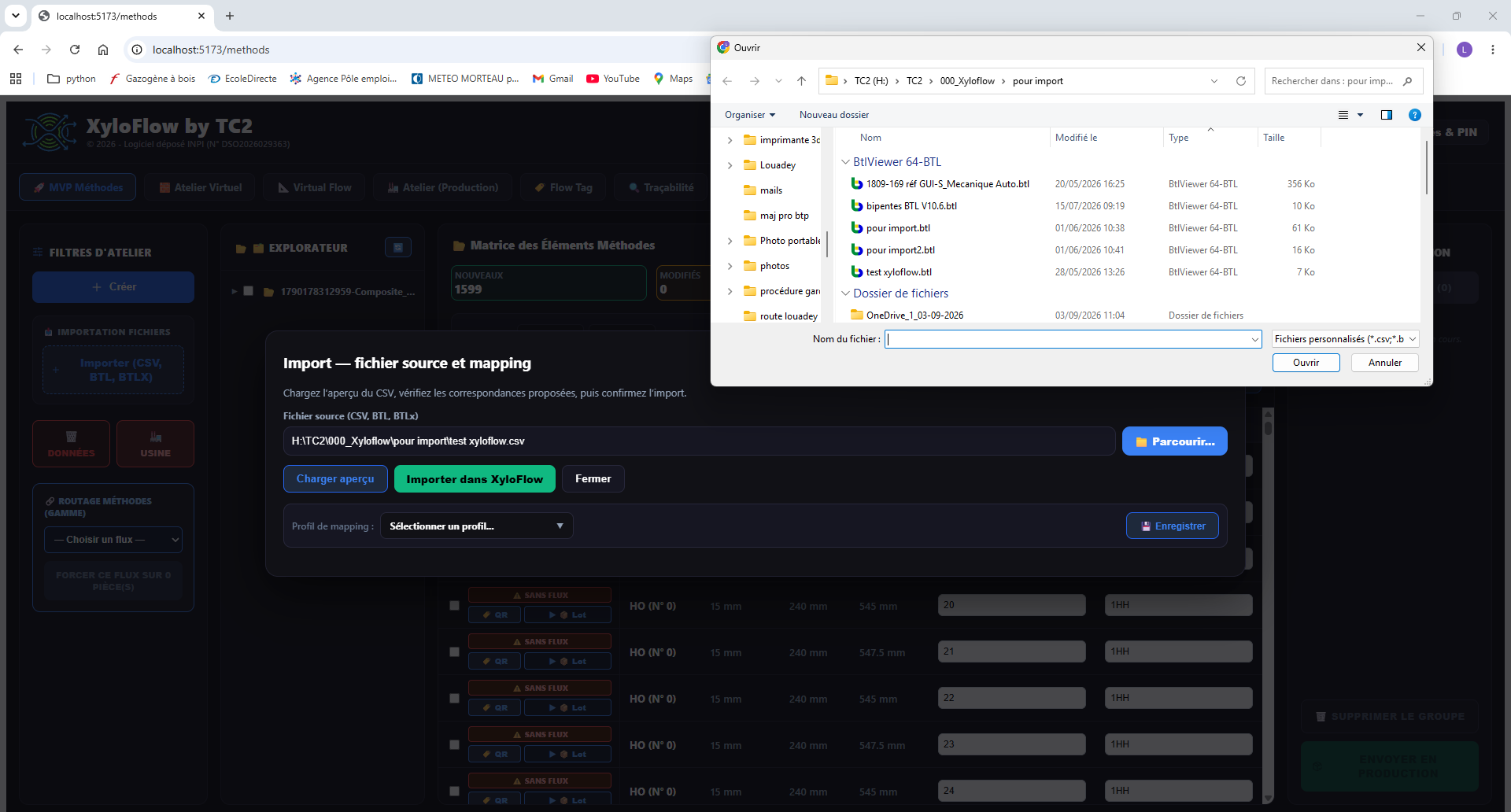Open the Flow Tag tab
1511x812 pixels.
tap(563, 187)
